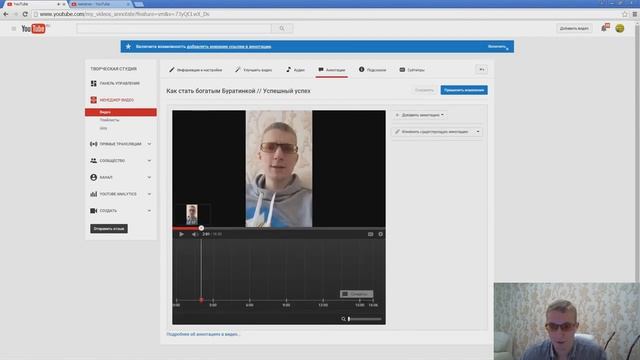Open the back-arrow dropdown beside the tabs
The image size is (640, 360).
point(482,70)
